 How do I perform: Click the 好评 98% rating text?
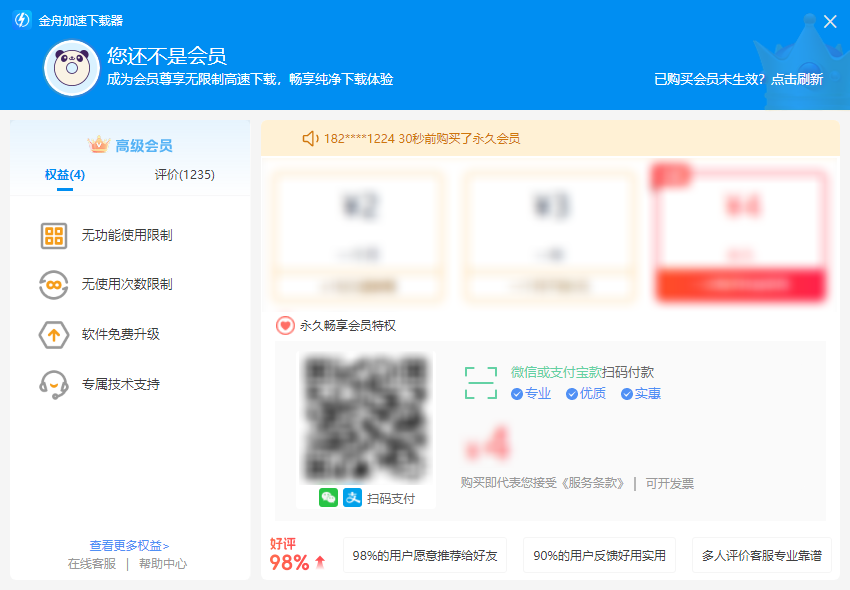click(289, 555)
